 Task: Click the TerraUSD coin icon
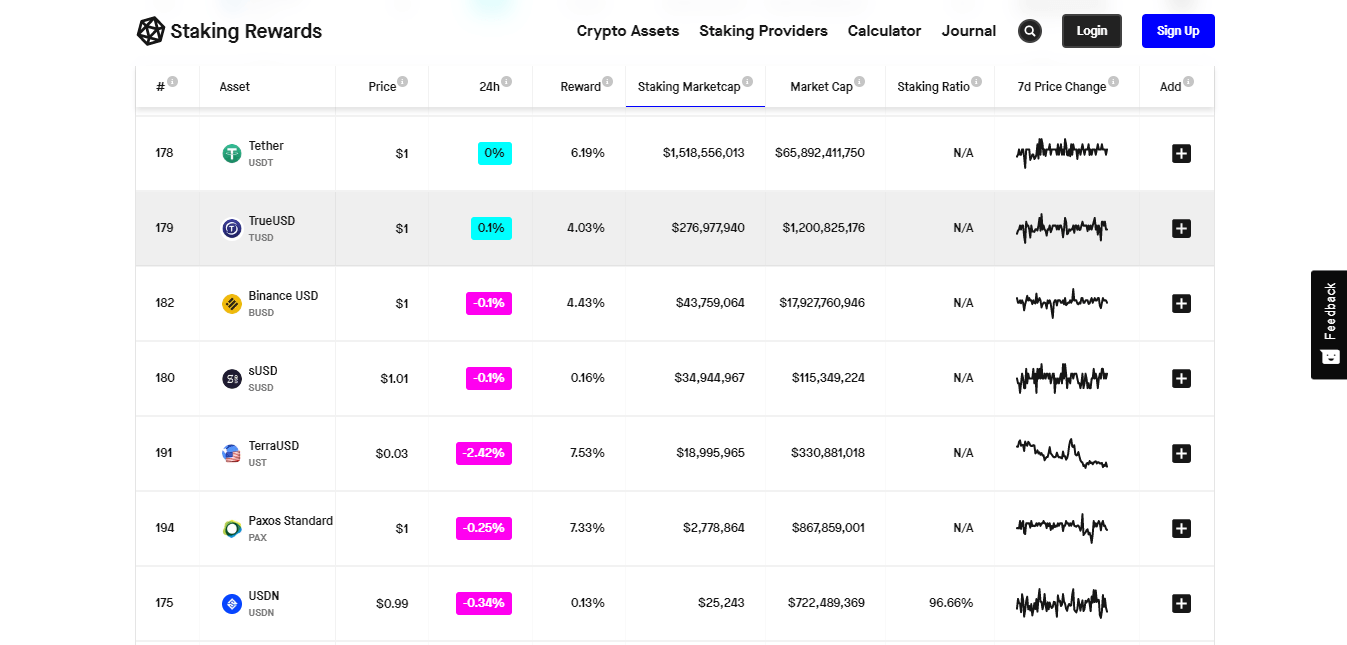pos(232,453)
